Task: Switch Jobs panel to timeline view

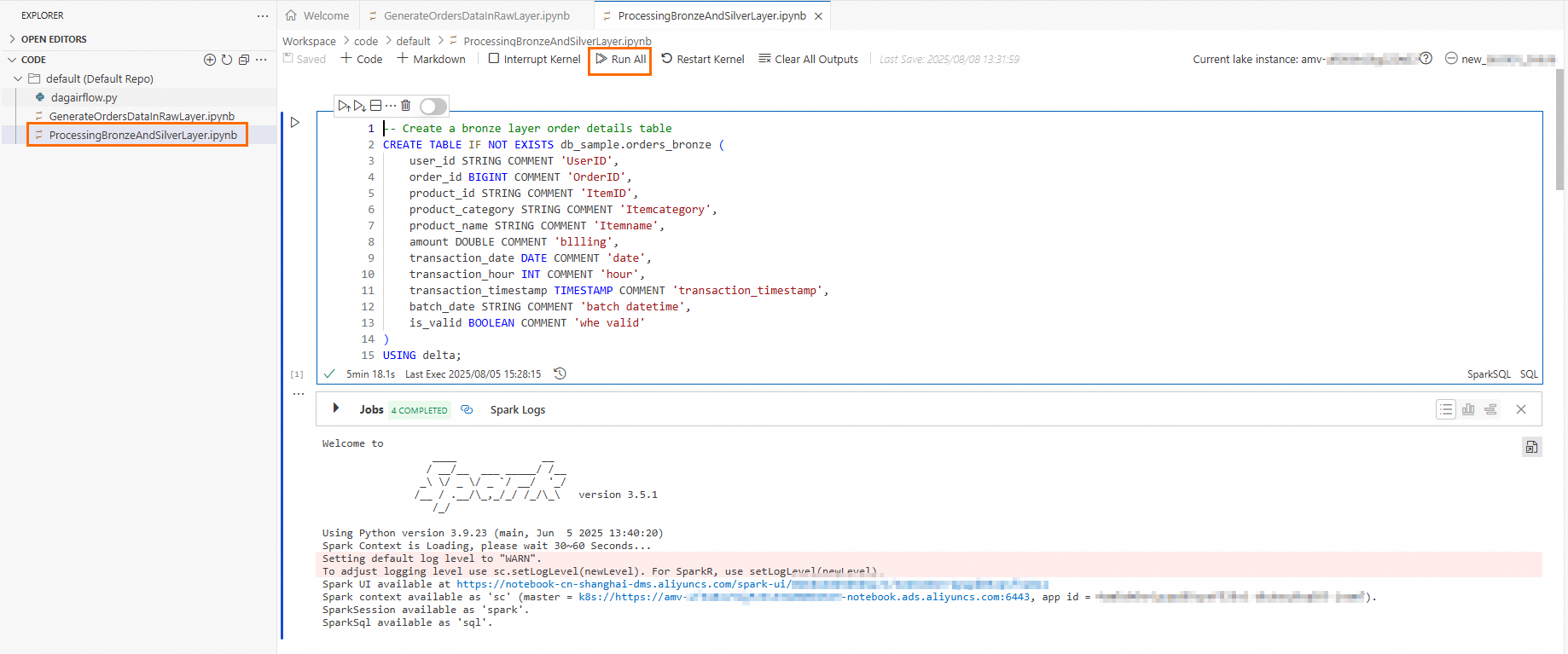Action: pyautogui.click(x=1490, y=409)
